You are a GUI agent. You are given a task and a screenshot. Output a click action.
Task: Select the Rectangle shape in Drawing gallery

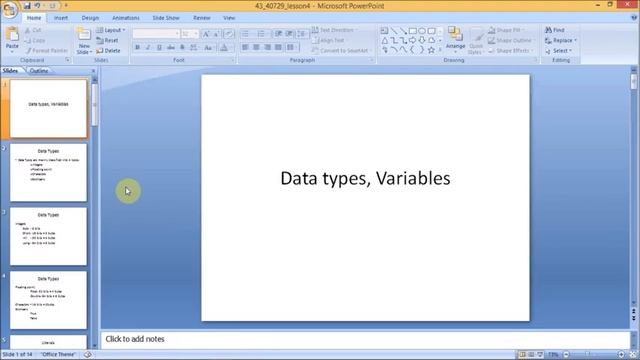pyautogui.click(x=413, y=31)
